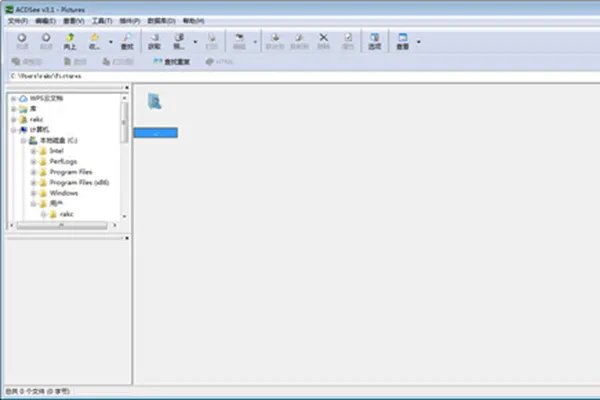Click the path address field
This screenshot has height=400, width=600.
pyautogui.click(x=304, y=76)
